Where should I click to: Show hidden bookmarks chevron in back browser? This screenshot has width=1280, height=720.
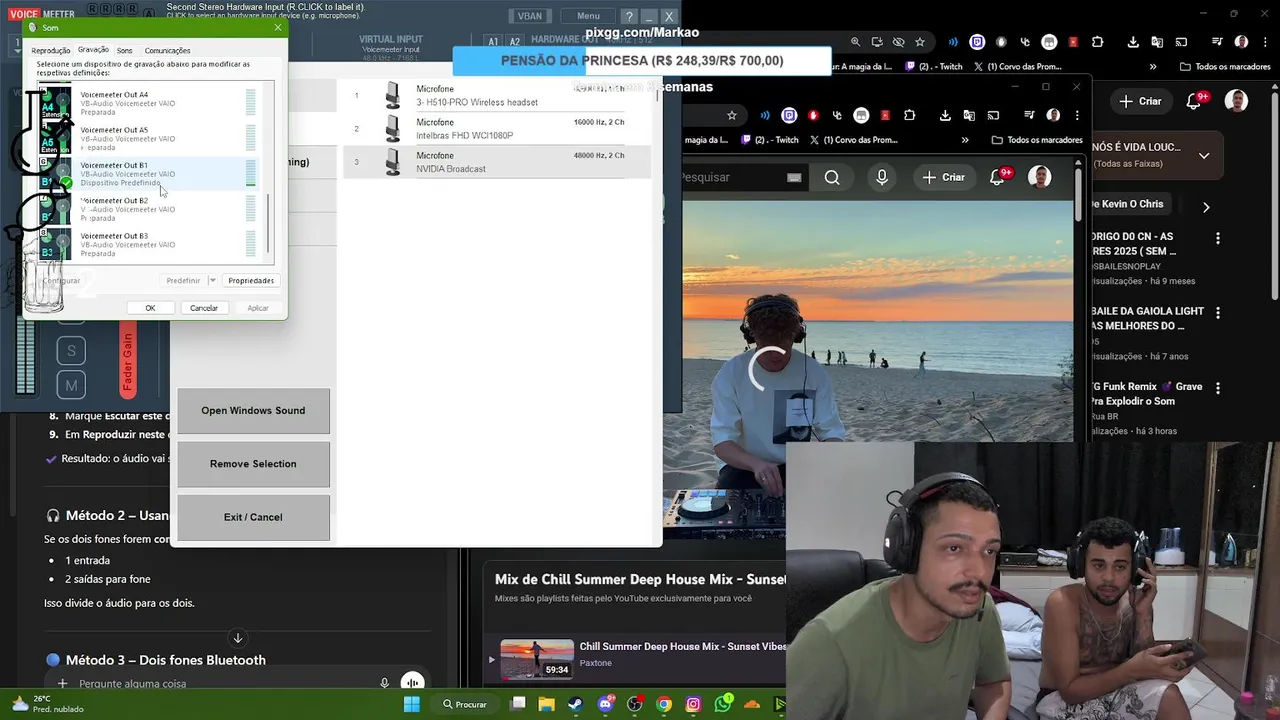pos(1153,67)
